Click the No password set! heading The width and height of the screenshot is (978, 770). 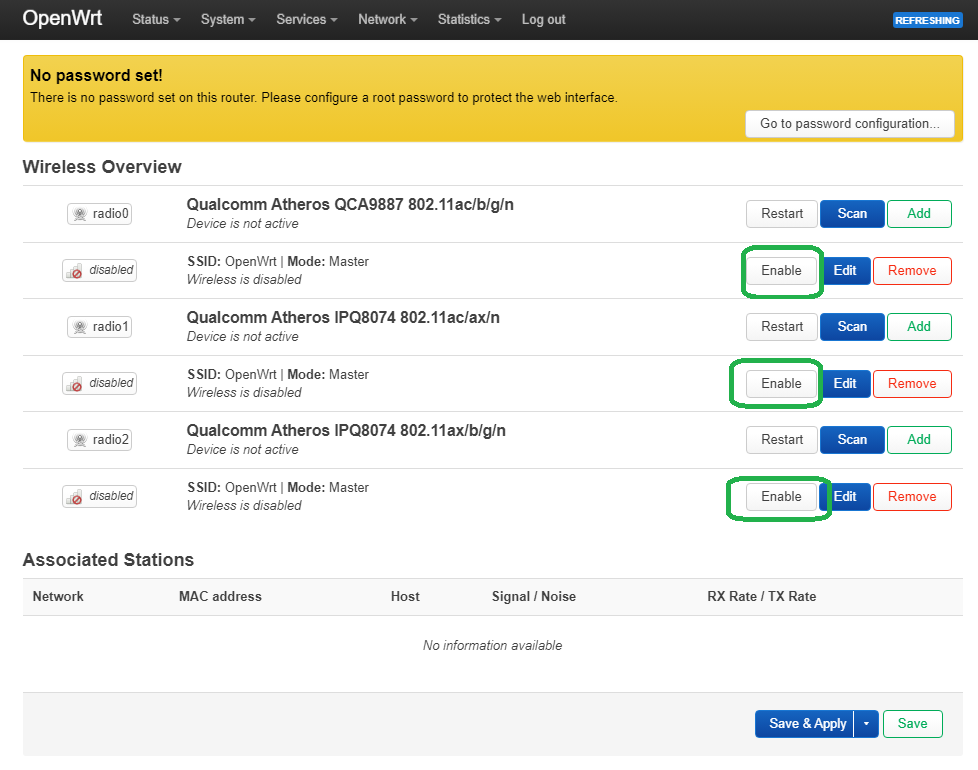tap(97, 75)
